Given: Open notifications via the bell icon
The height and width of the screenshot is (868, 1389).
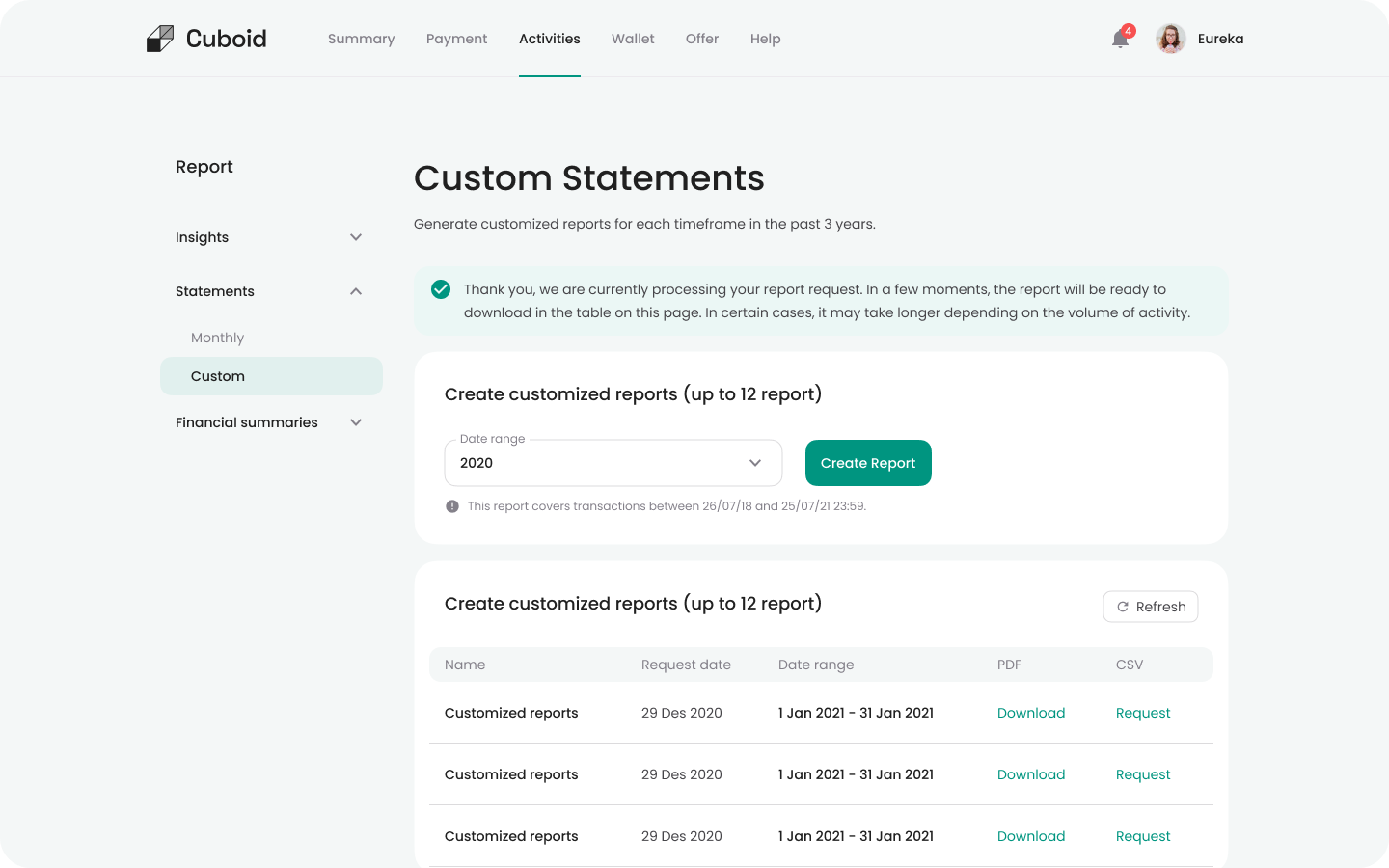Looking at the screenshot, I should 1119,41.
